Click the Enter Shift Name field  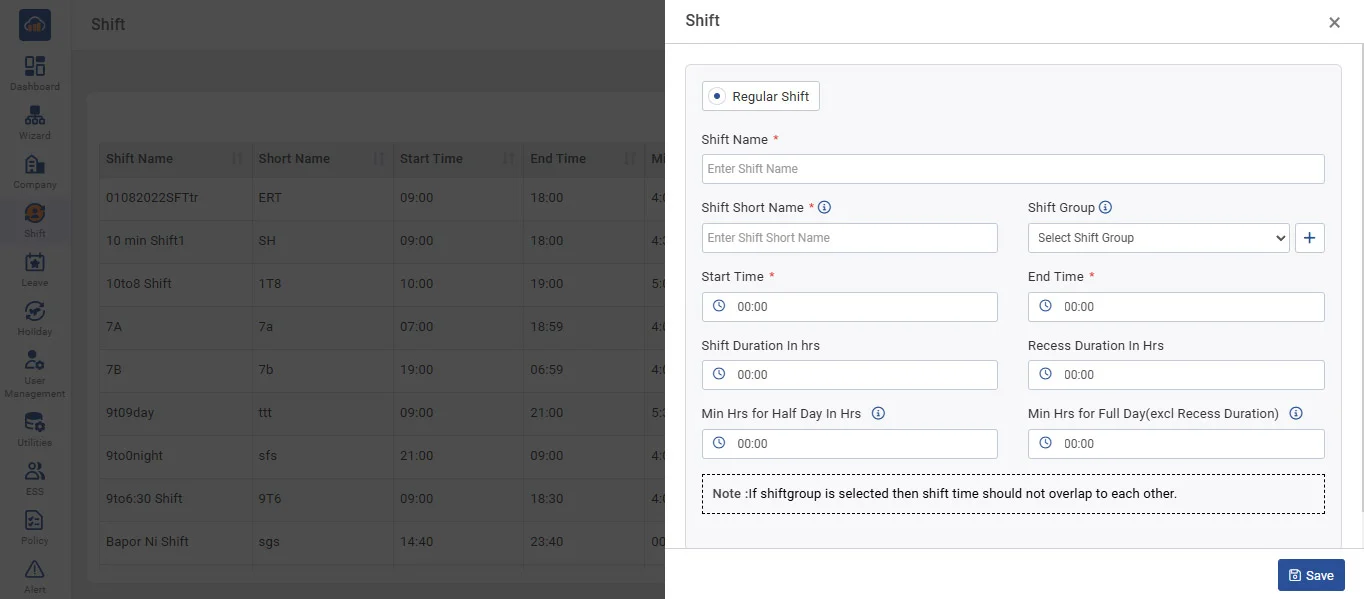pyautogui.click(x=1012, y=169)
